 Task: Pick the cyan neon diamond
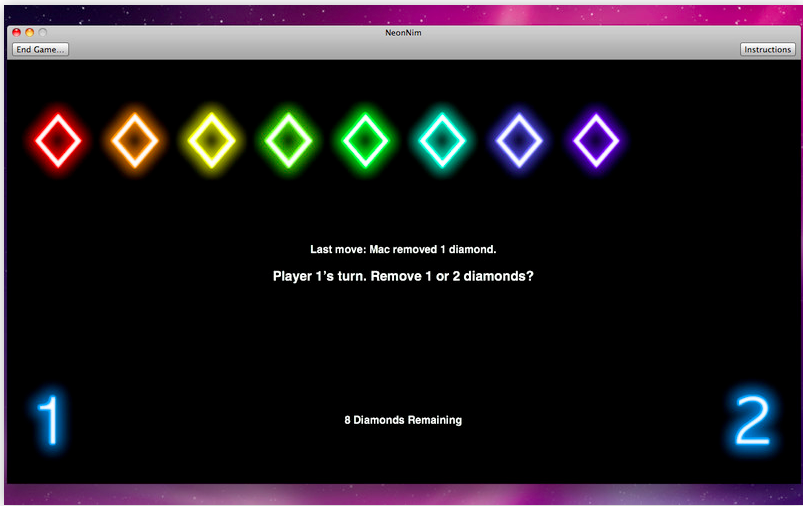click(442, 141)
